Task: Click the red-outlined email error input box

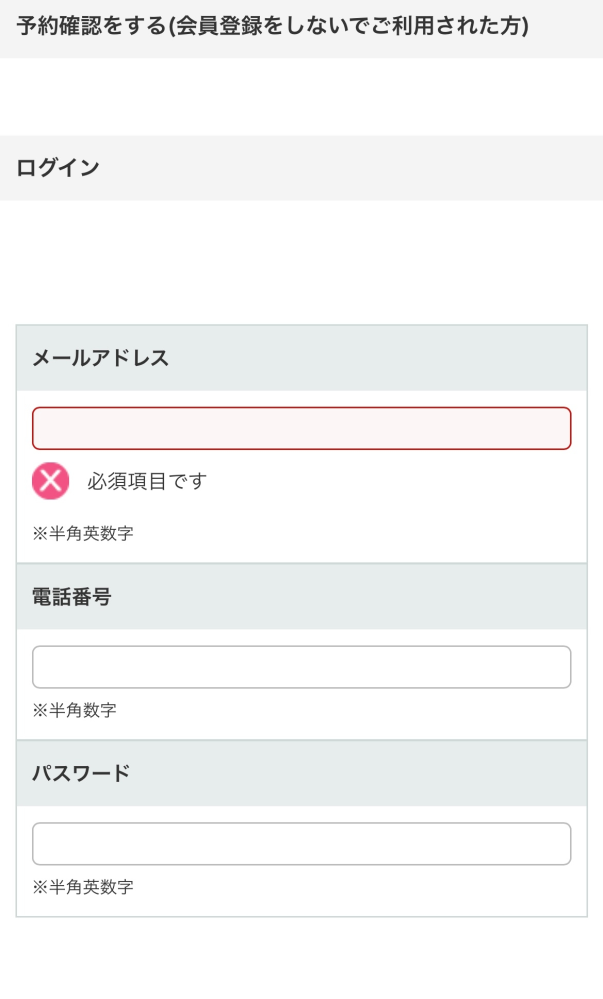Action: [301, 427]
